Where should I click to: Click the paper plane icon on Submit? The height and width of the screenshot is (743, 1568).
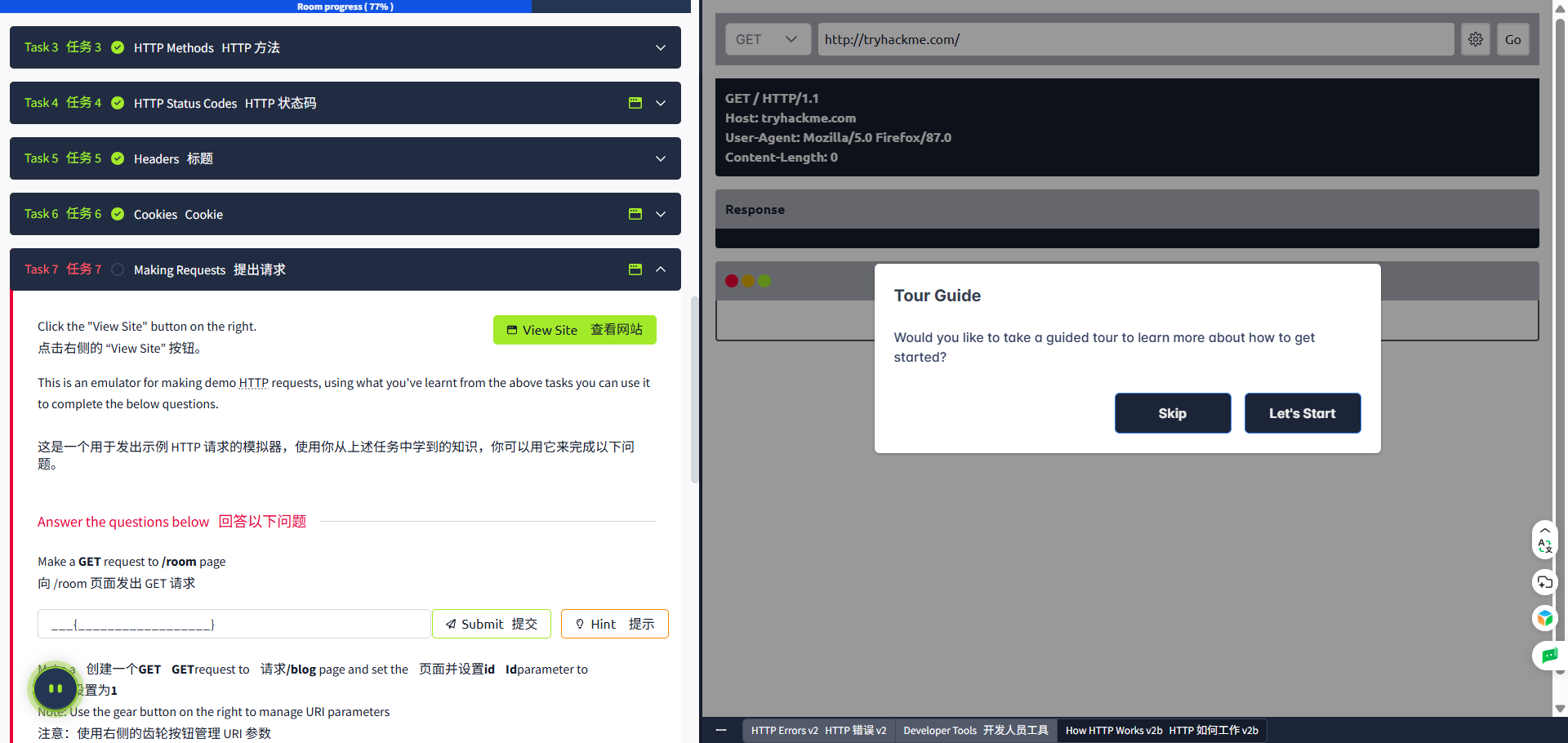tap(451, 625)
